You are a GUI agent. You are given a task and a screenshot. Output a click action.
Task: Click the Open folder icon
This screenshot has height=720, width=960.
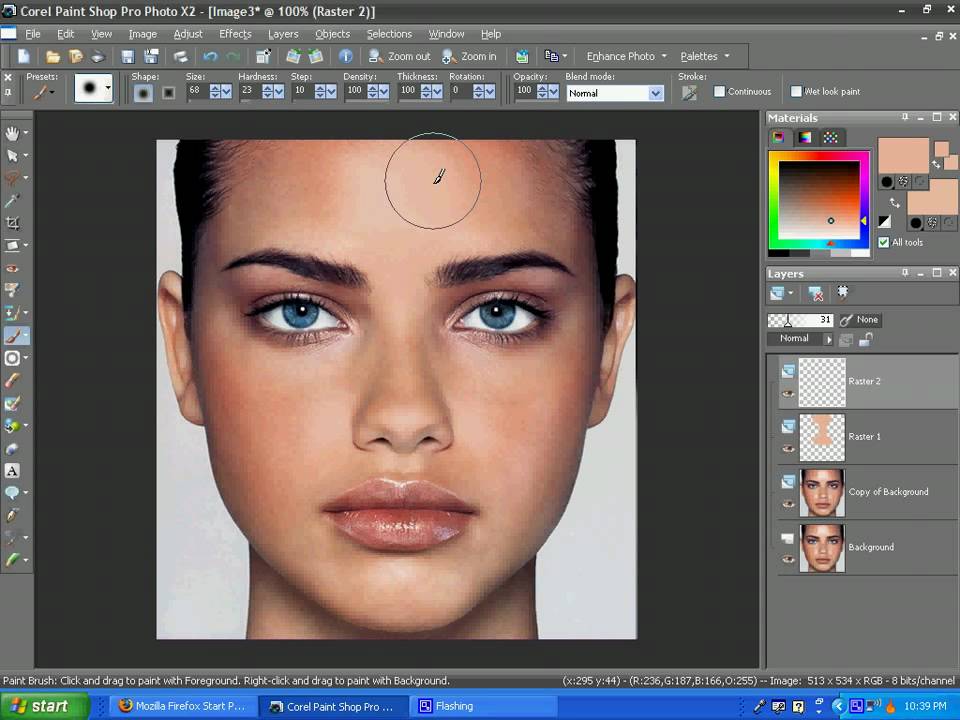click(53, 56)
